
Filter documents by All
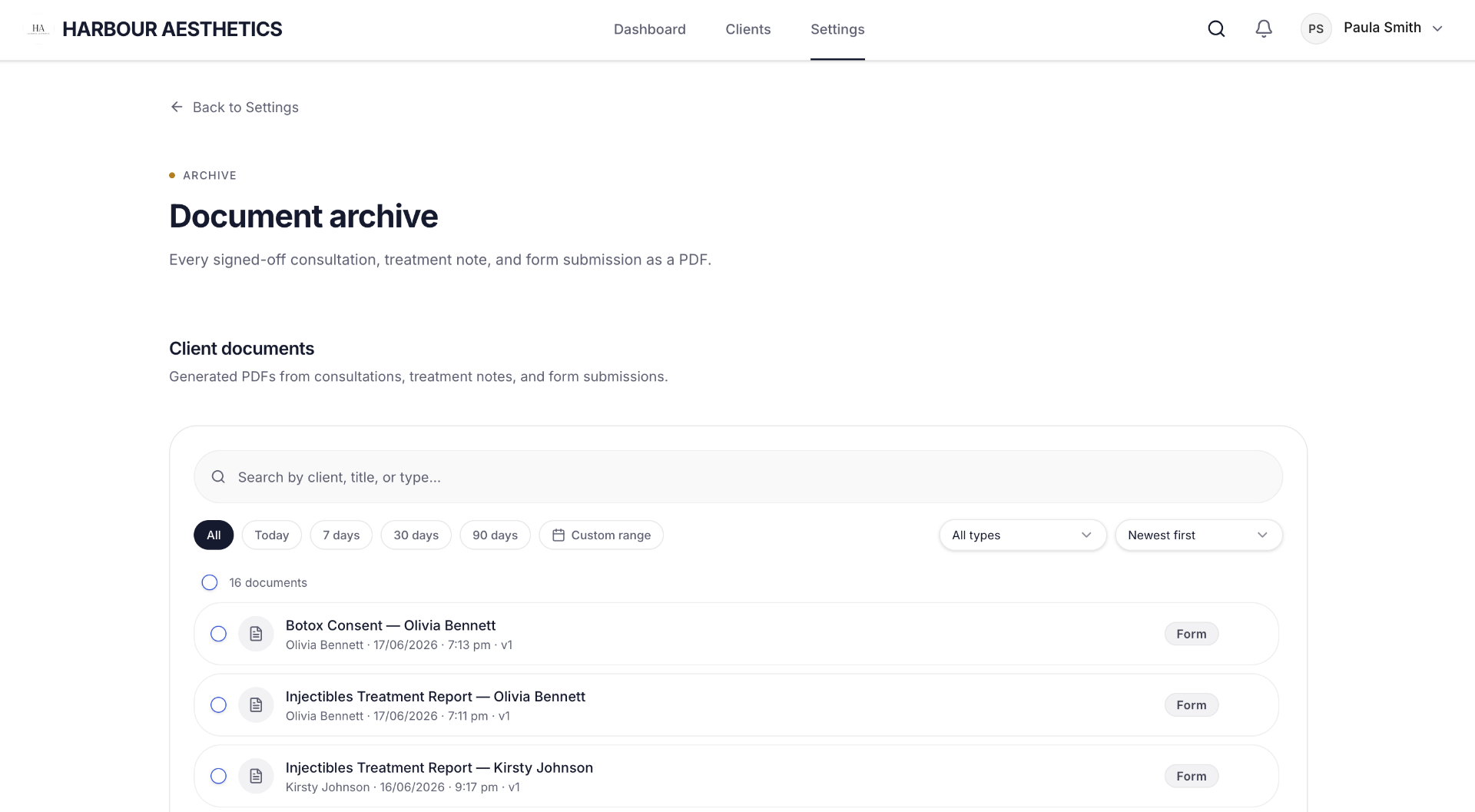tap(214, 535)
